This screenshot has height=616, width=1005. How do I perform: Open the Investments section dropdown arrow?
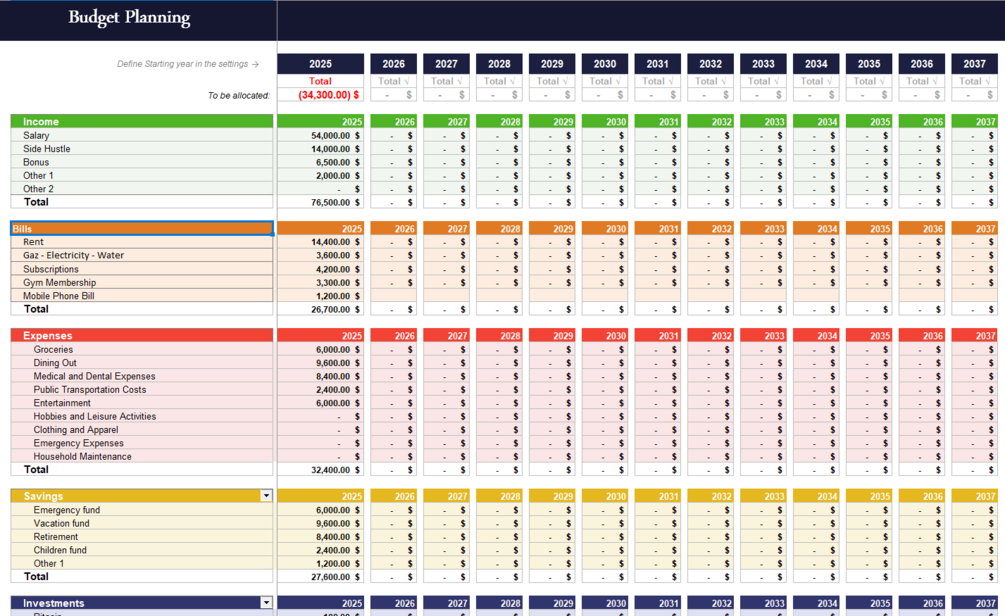(x=266, y=603)
